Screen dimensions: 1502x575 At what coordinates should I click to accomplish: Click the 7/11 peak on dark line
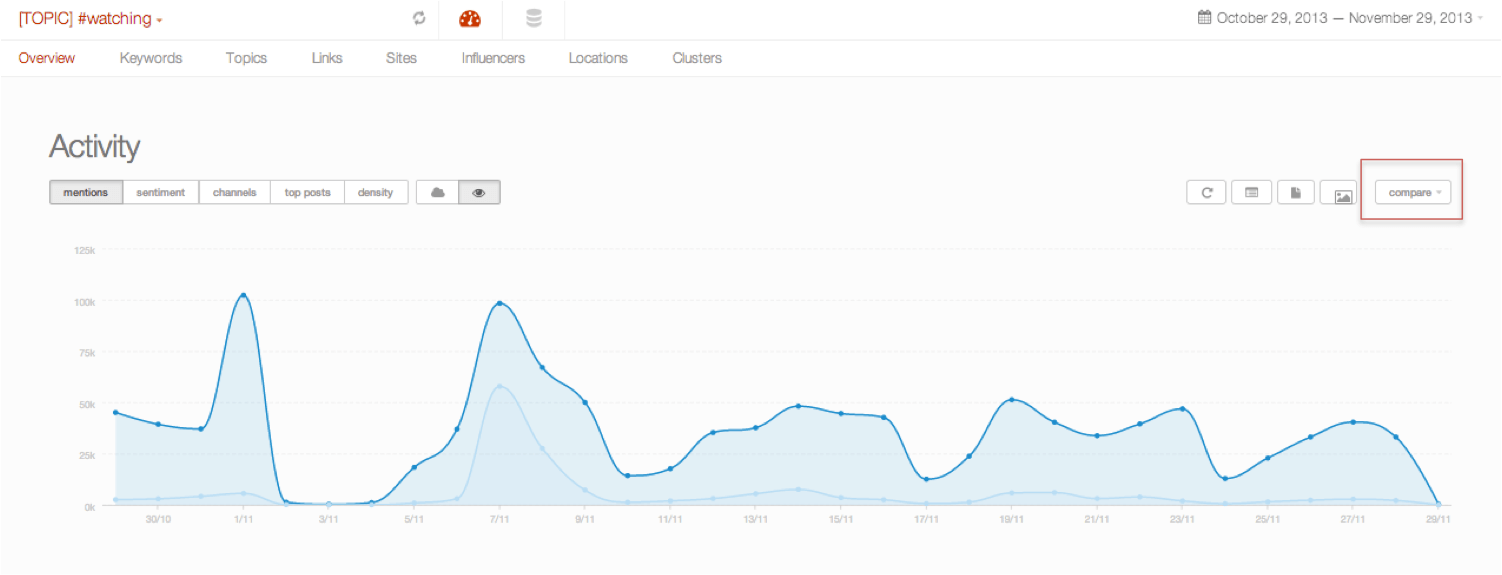[x=500, y=303]
